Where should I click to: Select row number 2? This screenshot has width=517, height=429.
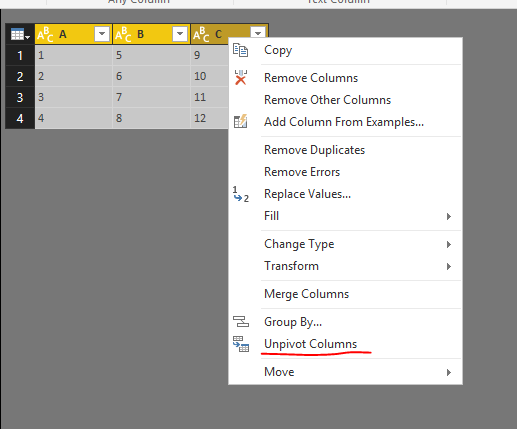(x=20, y=76)
